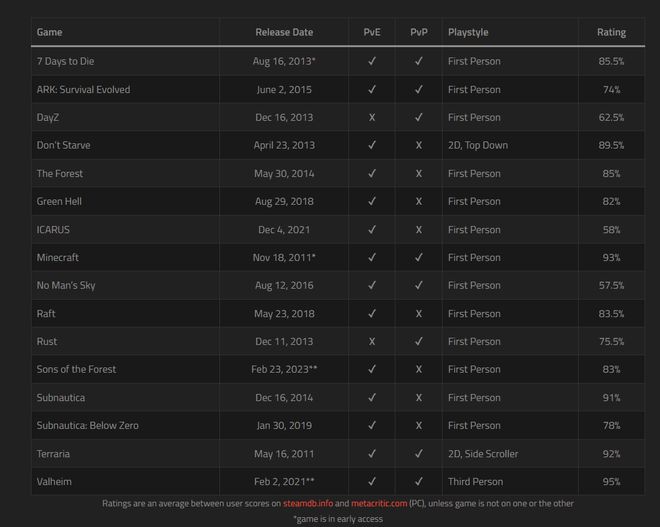Select the ARK: Survival Evolved game name

(x=83, y=90)
